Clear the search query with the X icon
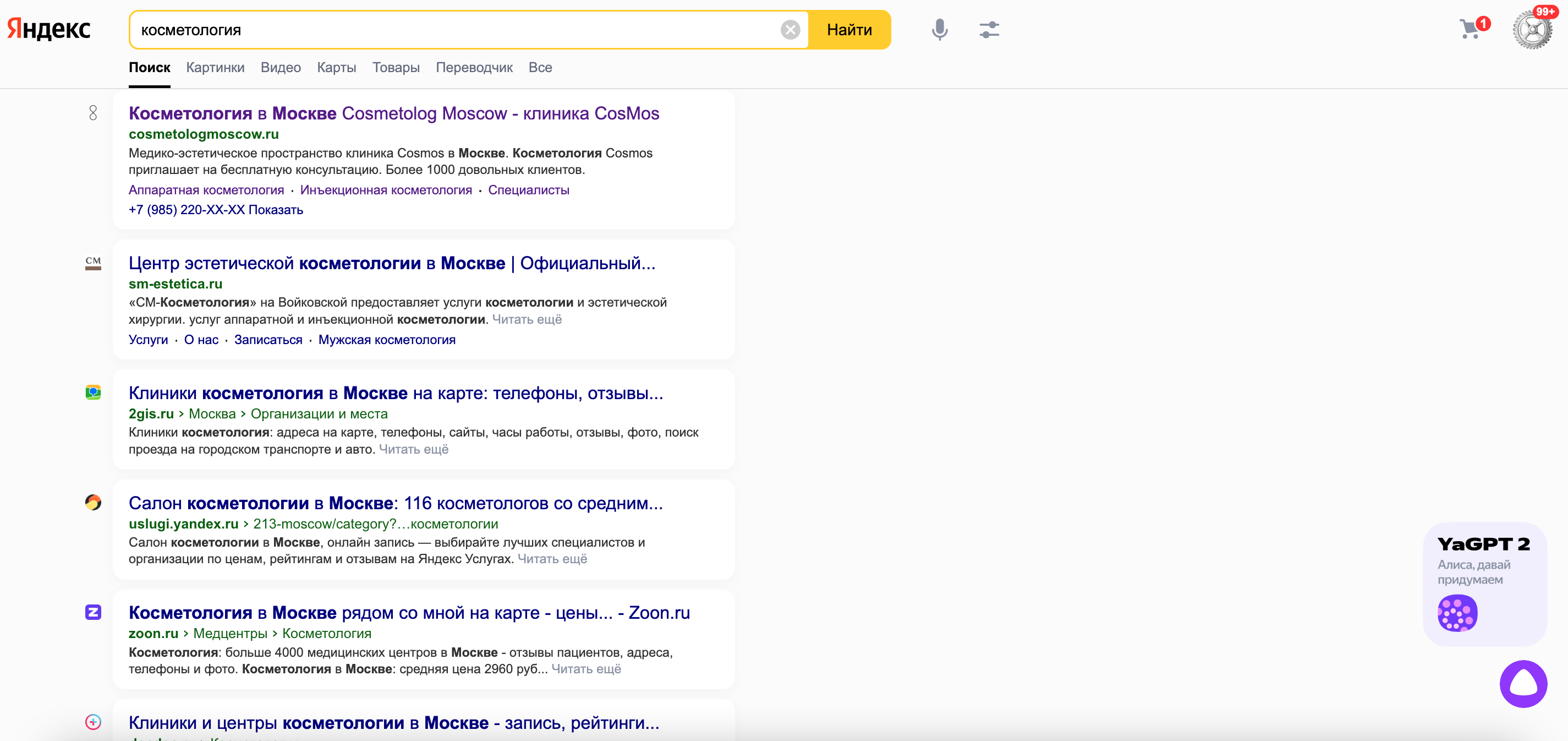The image size is (1568, 741). (790, 30)
